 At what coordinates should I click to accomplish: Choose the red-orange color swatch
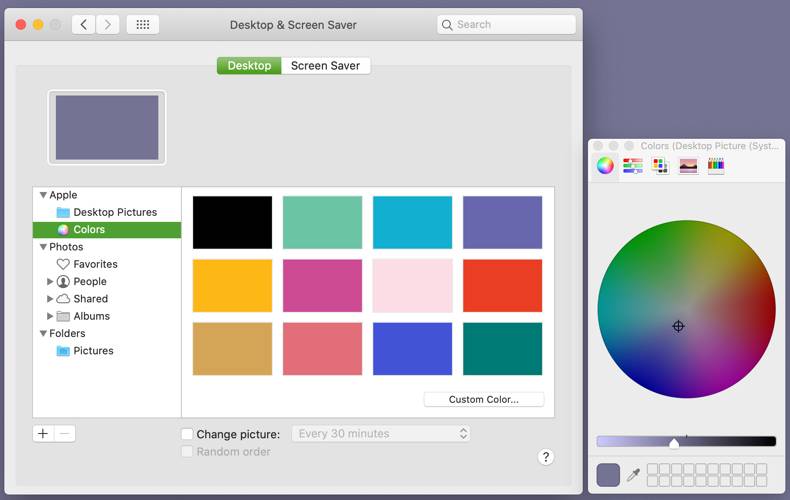tap(503, 285)
